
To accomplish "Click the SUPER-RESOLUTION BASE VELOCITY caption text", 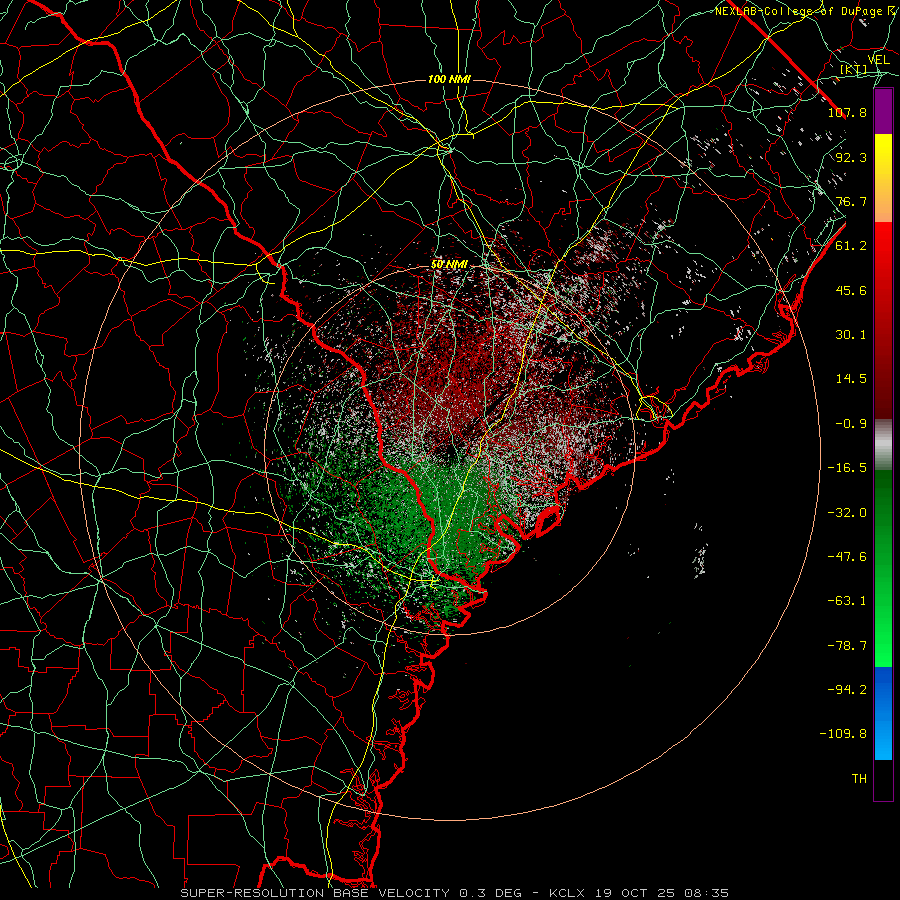I will pos(315,893).
